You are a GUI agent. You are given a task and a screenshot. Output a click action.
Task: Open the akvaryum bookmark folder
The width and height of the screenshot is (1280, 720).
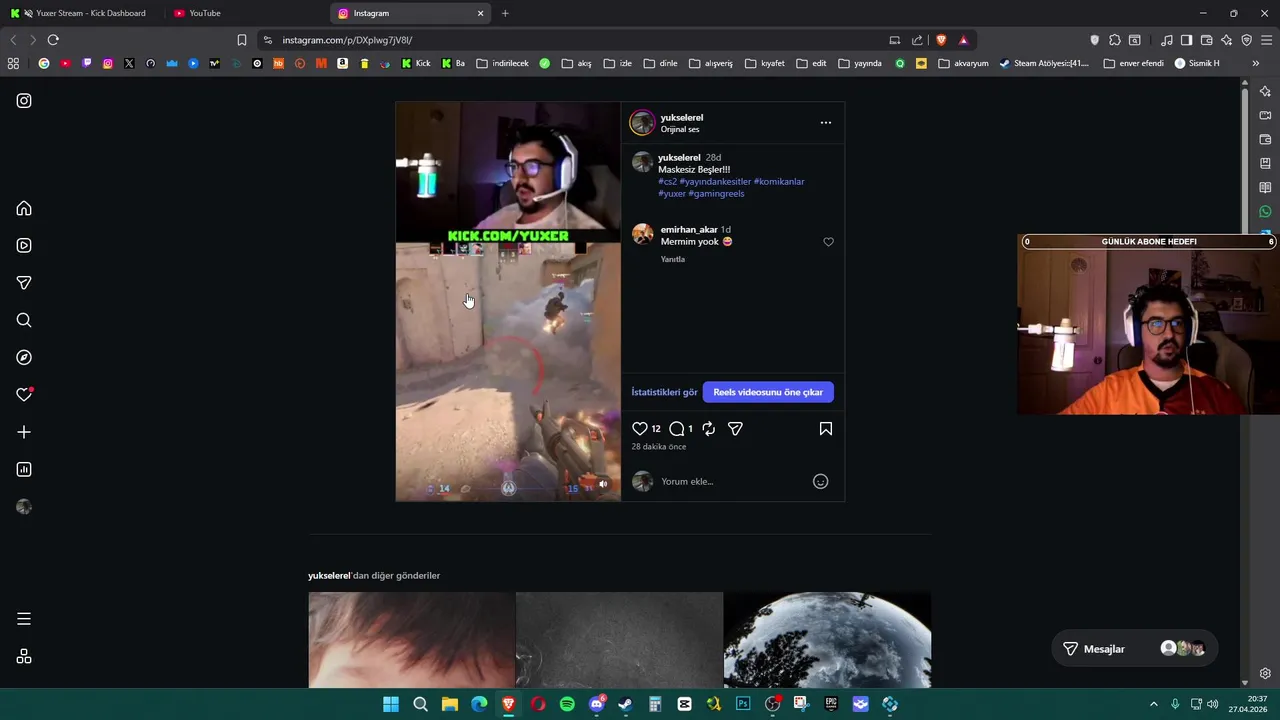point(963,63)
